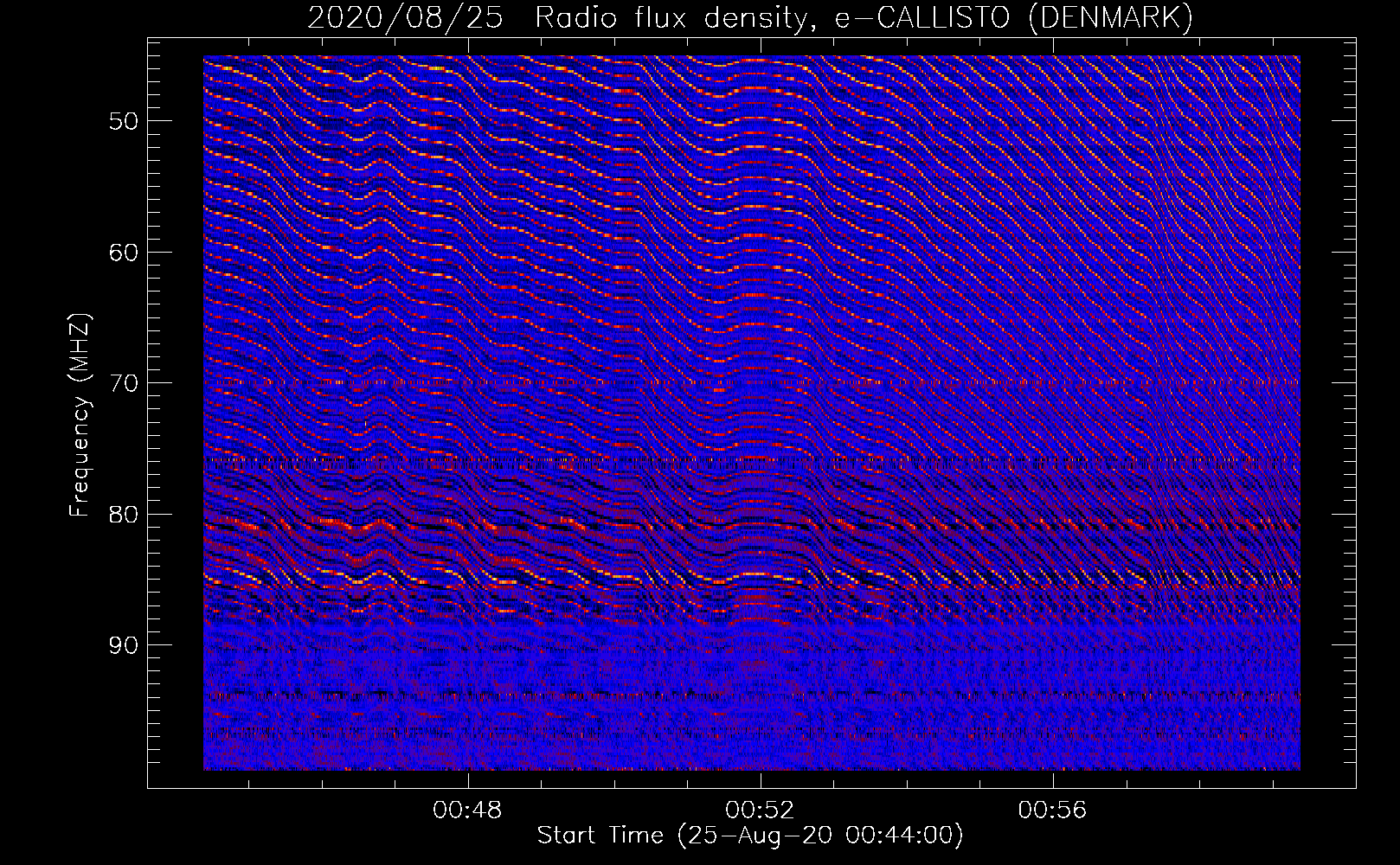The height and width of the screenshot is (865, 1400).
Task: Click the '90' frequency tick label
Action: [x=124, y=645]
